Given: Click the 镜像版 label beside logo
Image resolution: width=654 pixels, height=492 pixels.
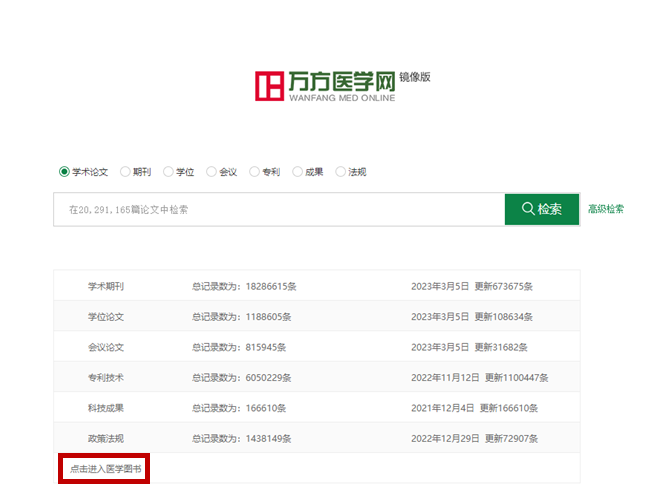Looking at the screenshot, I should (x=415, y=77).
